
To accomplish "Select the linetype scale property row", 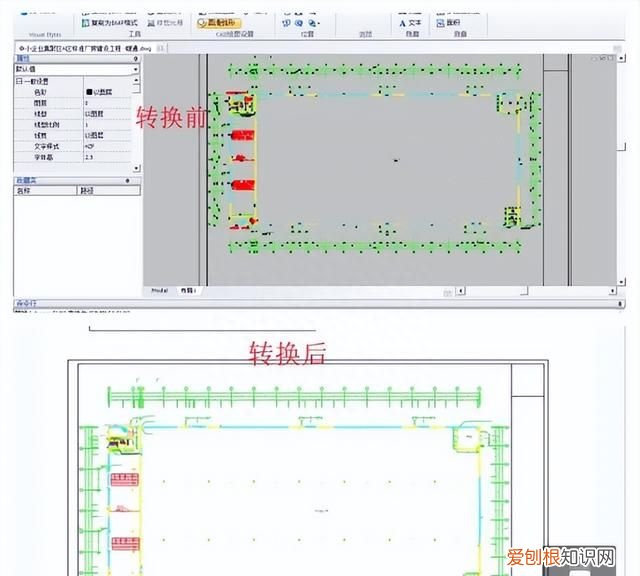I will tap(73, 125).
